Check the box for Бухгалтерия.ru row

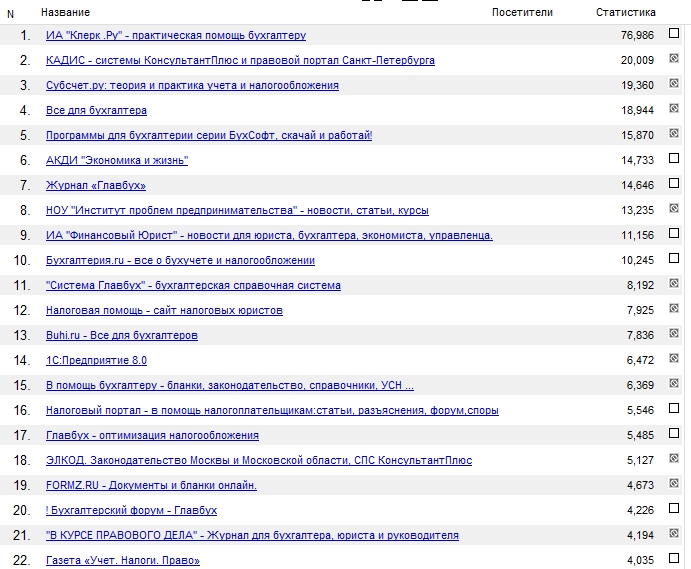674,258
